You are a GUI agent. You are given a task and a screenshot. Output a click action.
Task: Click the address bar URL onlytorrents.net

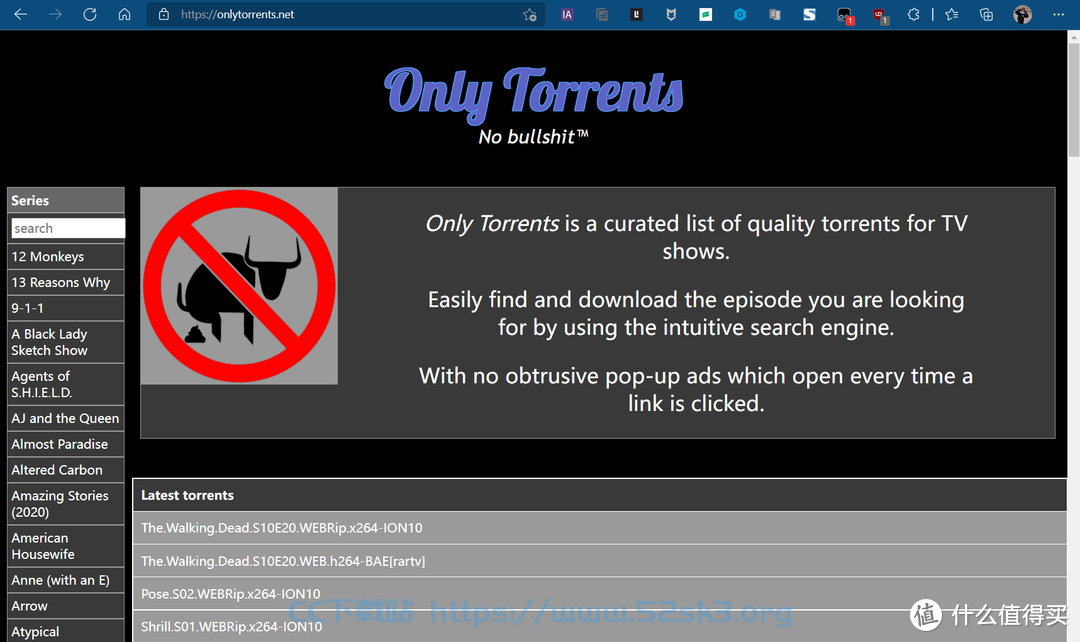238,14
